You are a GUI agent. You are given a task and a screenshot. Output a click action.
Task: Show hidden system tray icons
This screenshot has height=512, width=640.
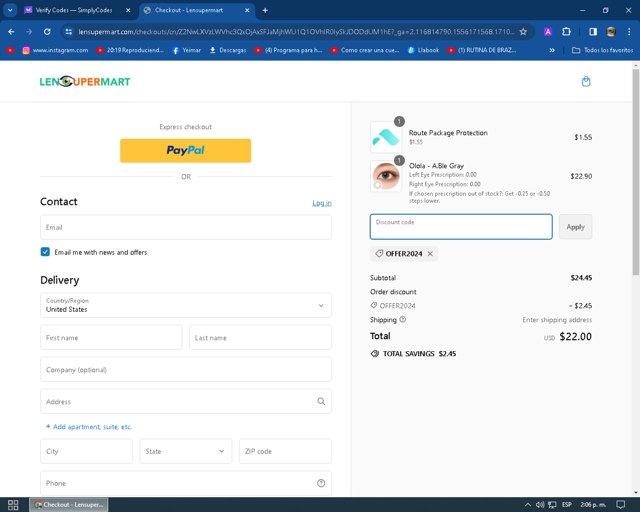(528, 505)
